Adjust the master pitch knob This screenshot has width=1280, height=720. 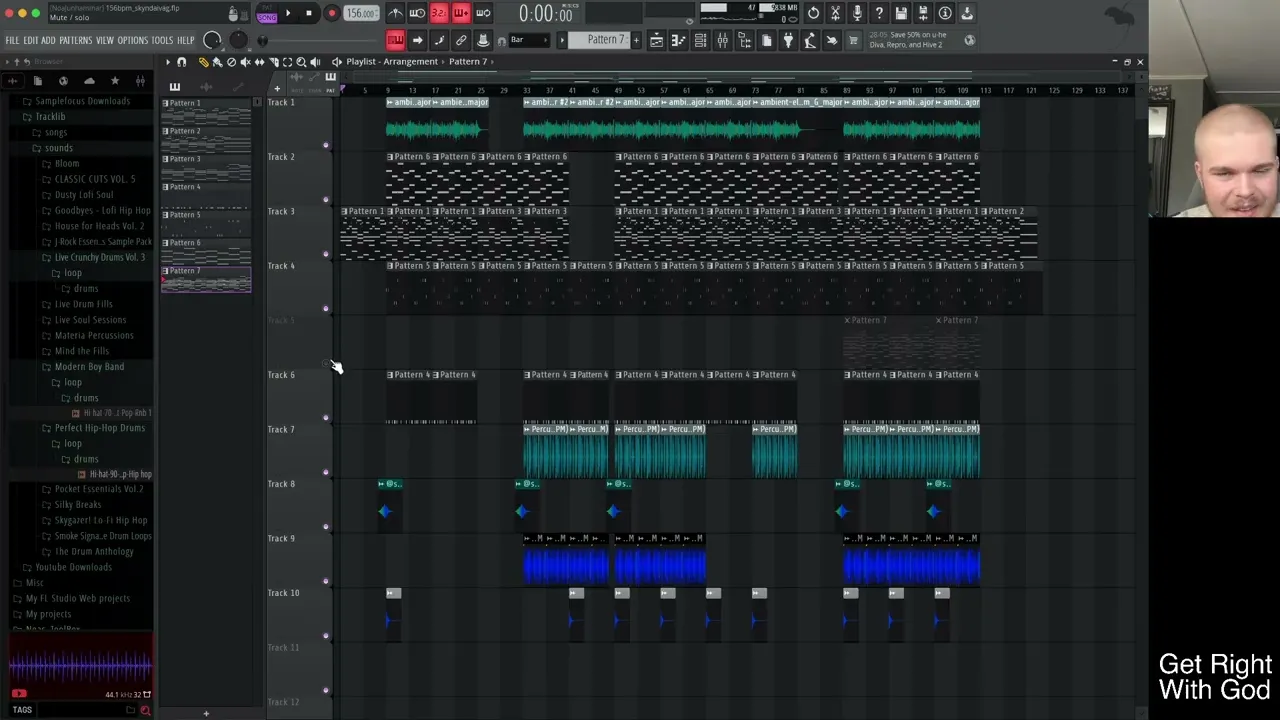[x=238, y=40]
